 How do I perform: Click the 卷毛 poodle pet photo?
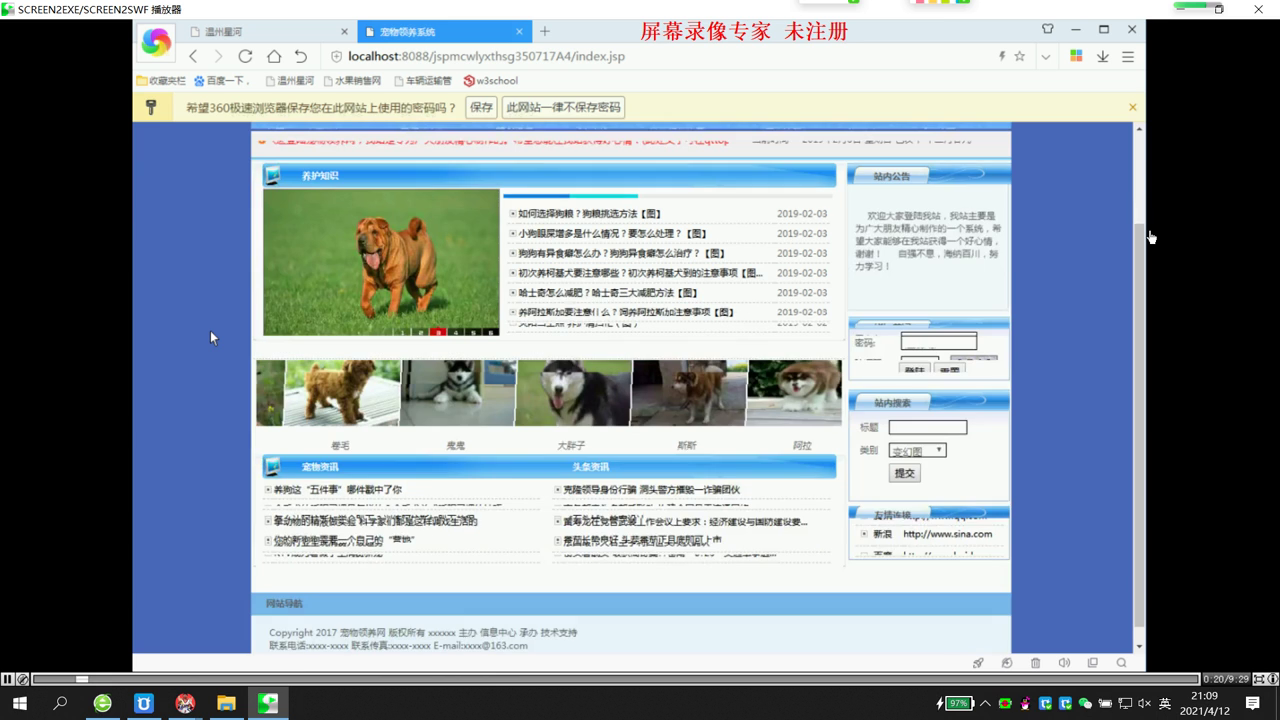coord(342,393)
